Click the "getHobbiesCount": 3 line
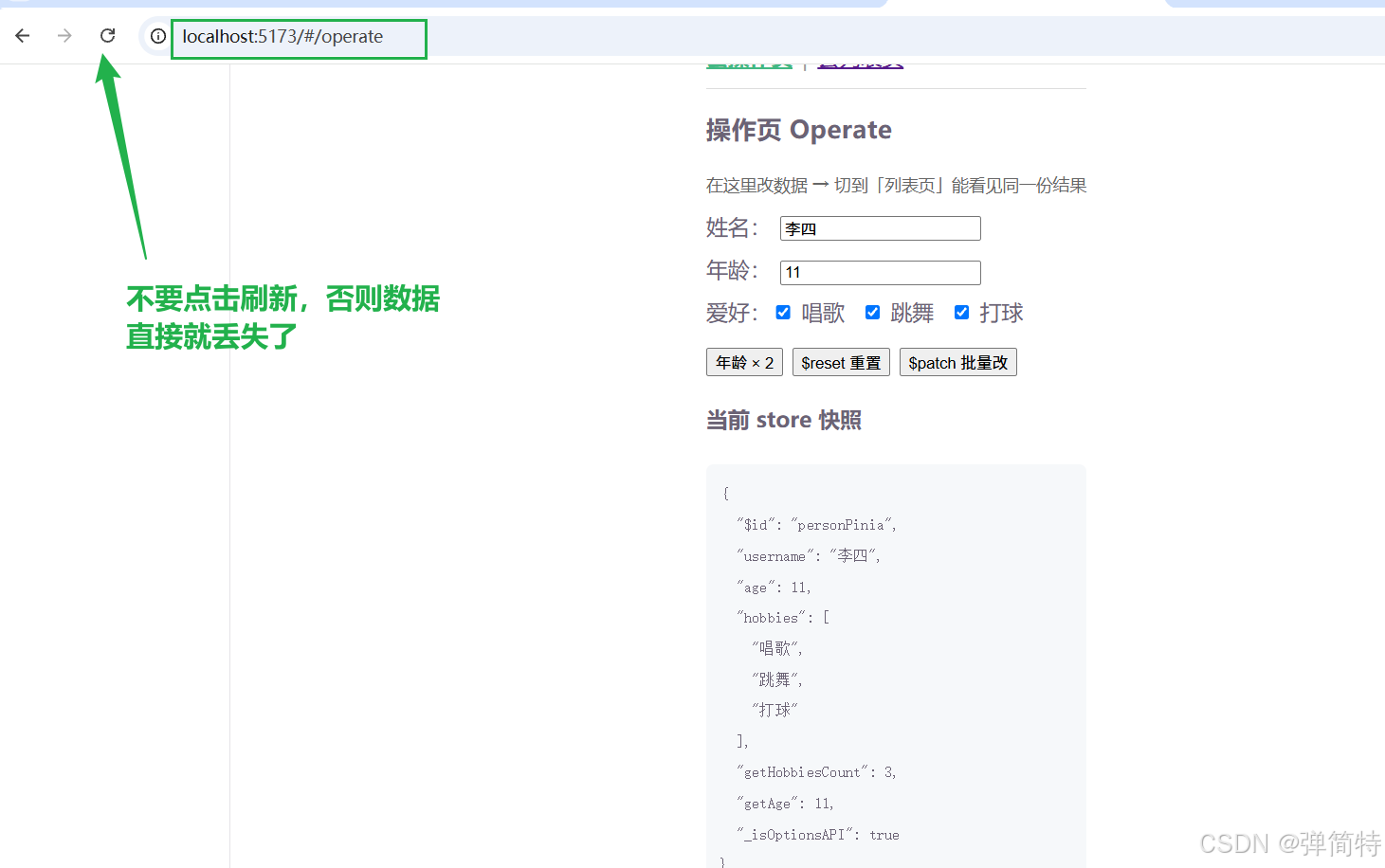The height and width of the screenshot is (868, 1385). (816, 772)
